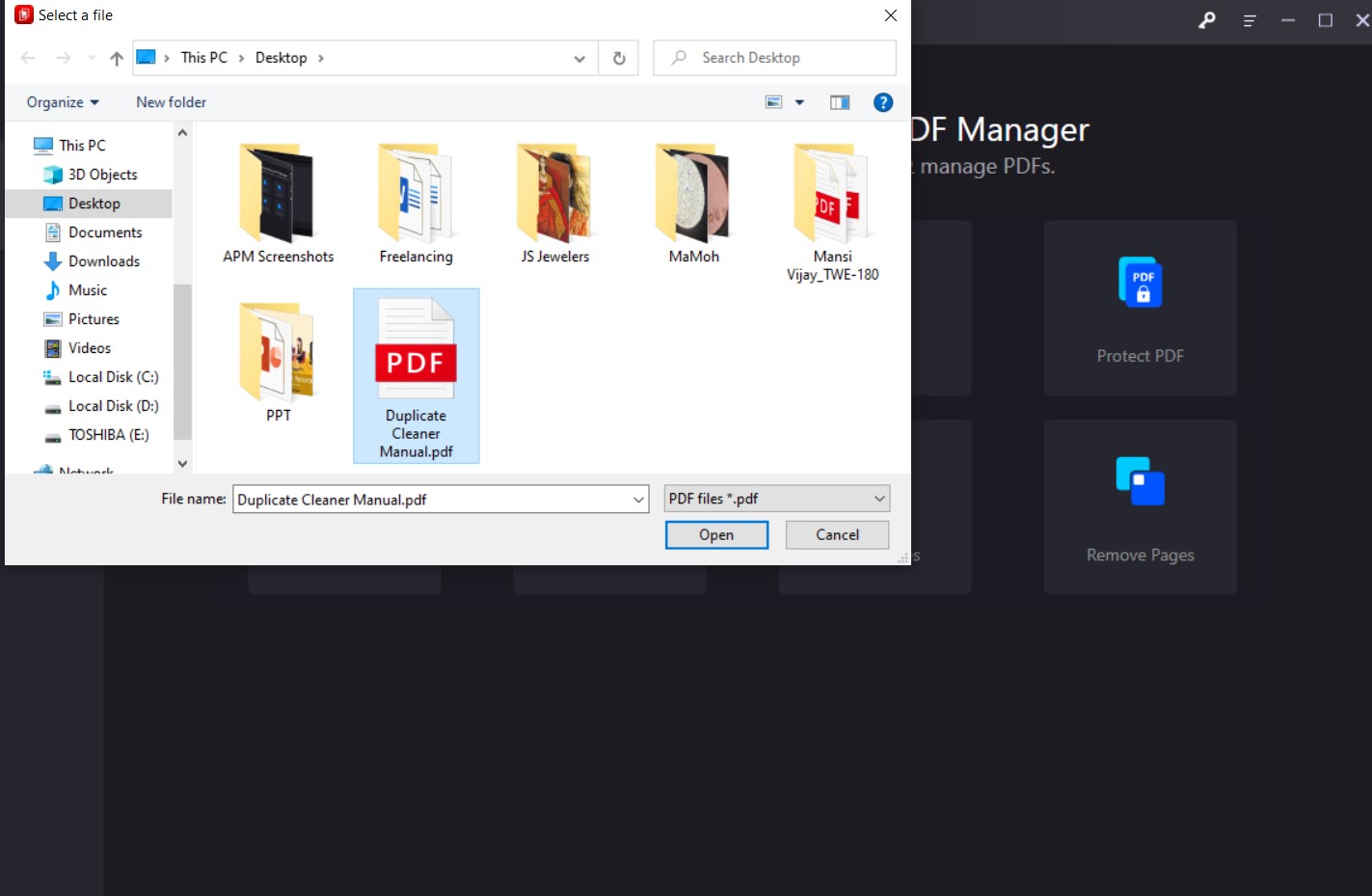The image size is (1372, 896).
Task: Toggle the preview pane in the file dialog
Action: point(839,101)
